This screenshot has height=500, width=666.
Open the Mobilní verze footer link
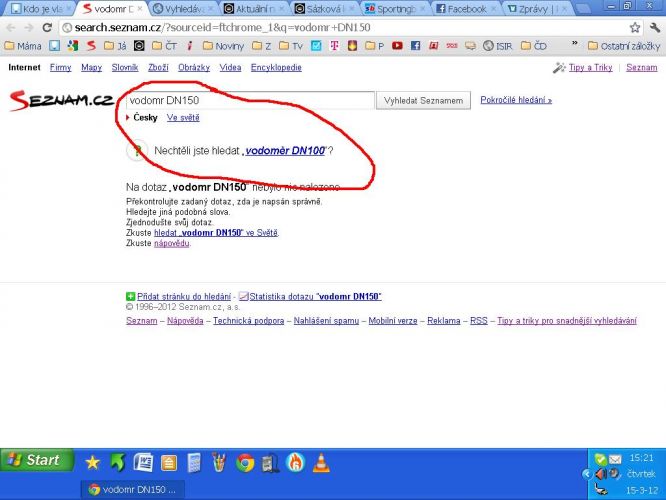coord(392,320)
